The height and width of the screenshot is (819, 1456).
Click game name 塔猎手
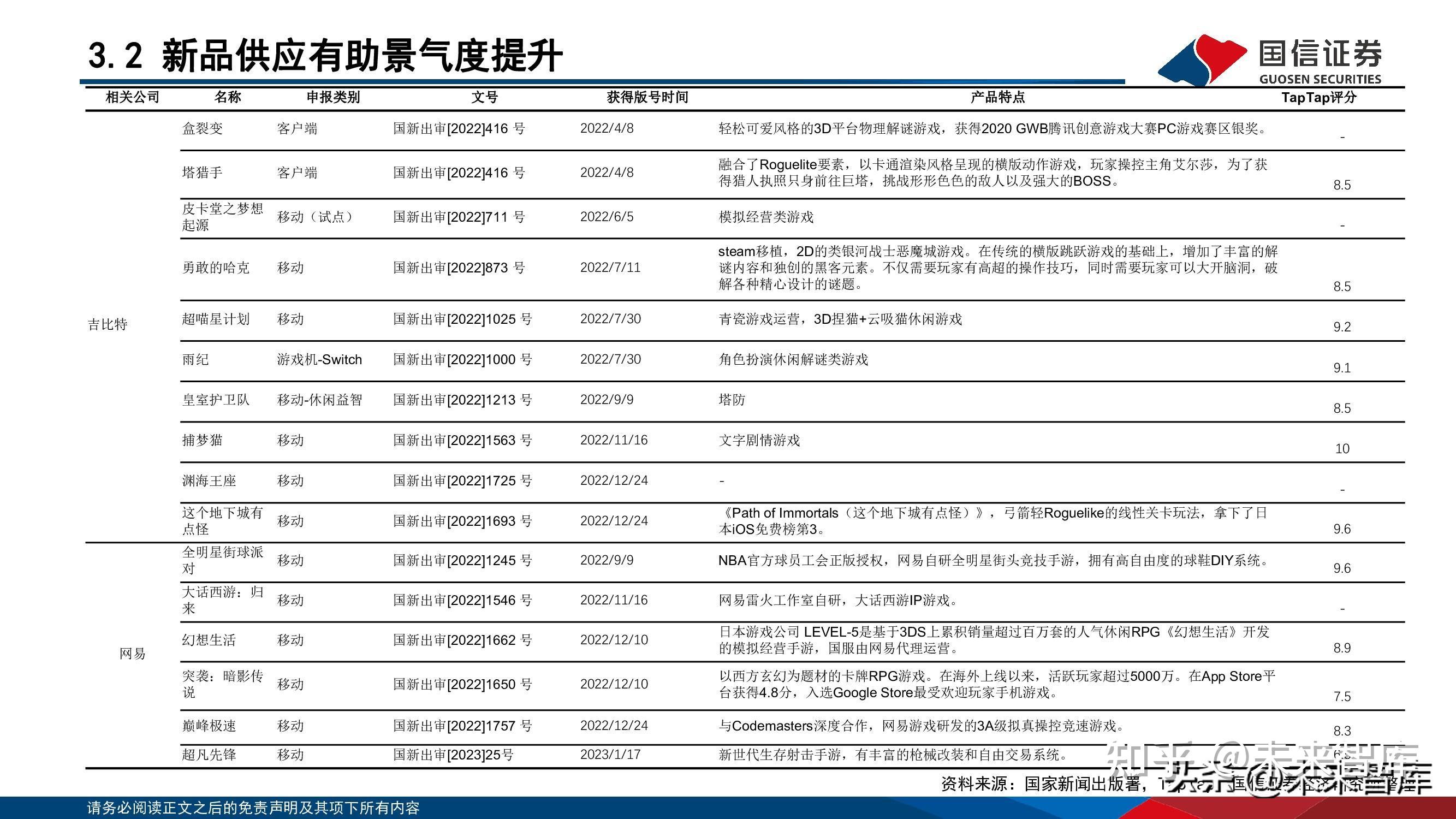[203, 173]
